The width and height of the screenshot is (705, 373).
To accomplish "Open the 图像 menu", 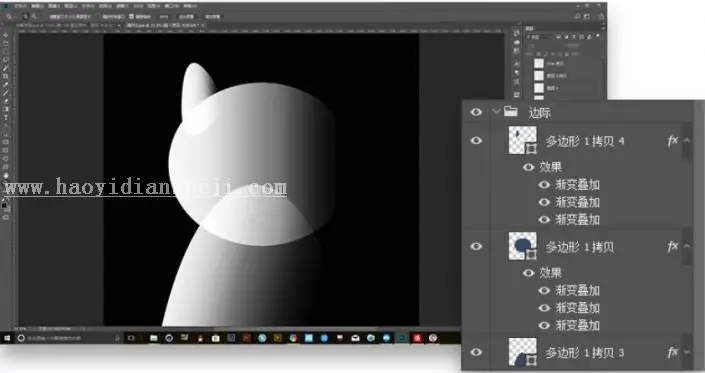I will tap(54, 6).
